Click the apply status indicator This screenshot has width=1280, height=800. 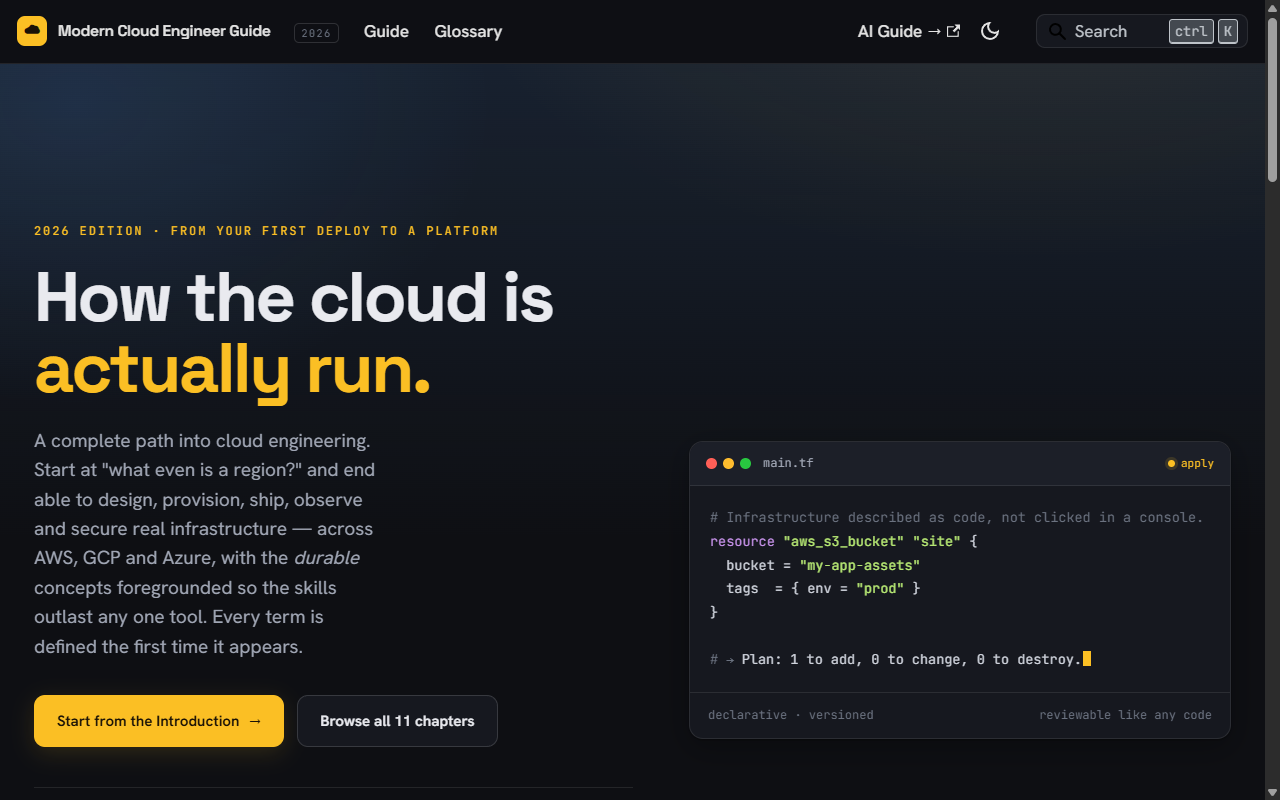click(1190, 463)
